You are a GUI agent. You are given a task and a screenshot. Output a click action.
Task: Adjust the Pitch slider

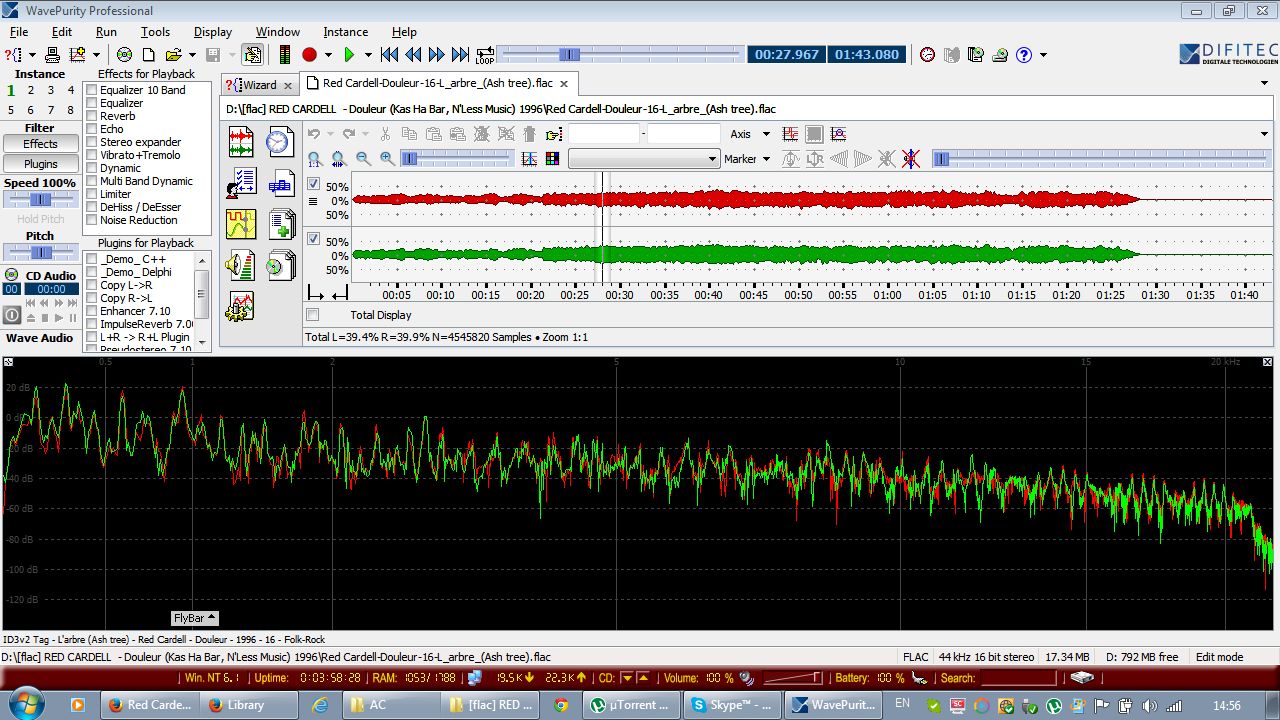pos(40,253)
